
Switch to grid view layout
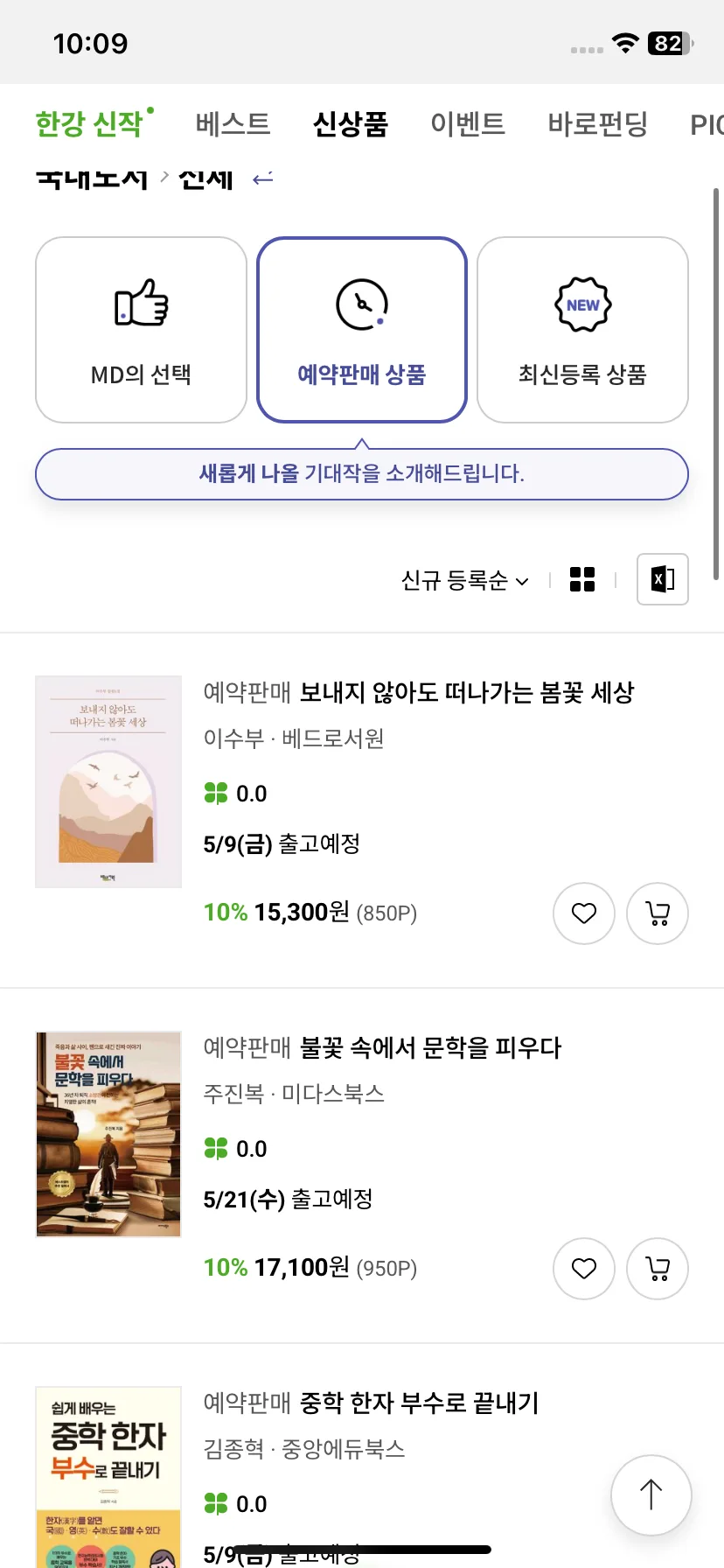pyautogui.click(x=582, y=579)
